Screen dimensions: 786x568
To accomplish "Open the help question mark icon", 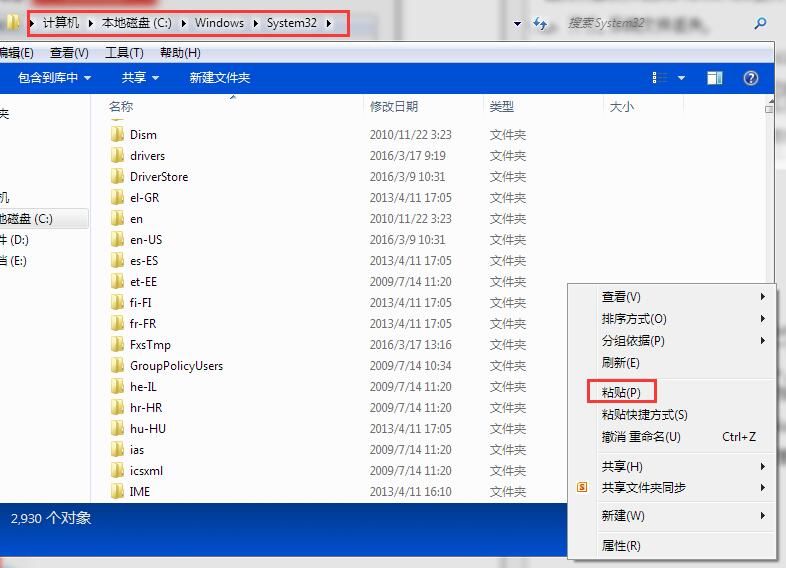I will (750, 78).
